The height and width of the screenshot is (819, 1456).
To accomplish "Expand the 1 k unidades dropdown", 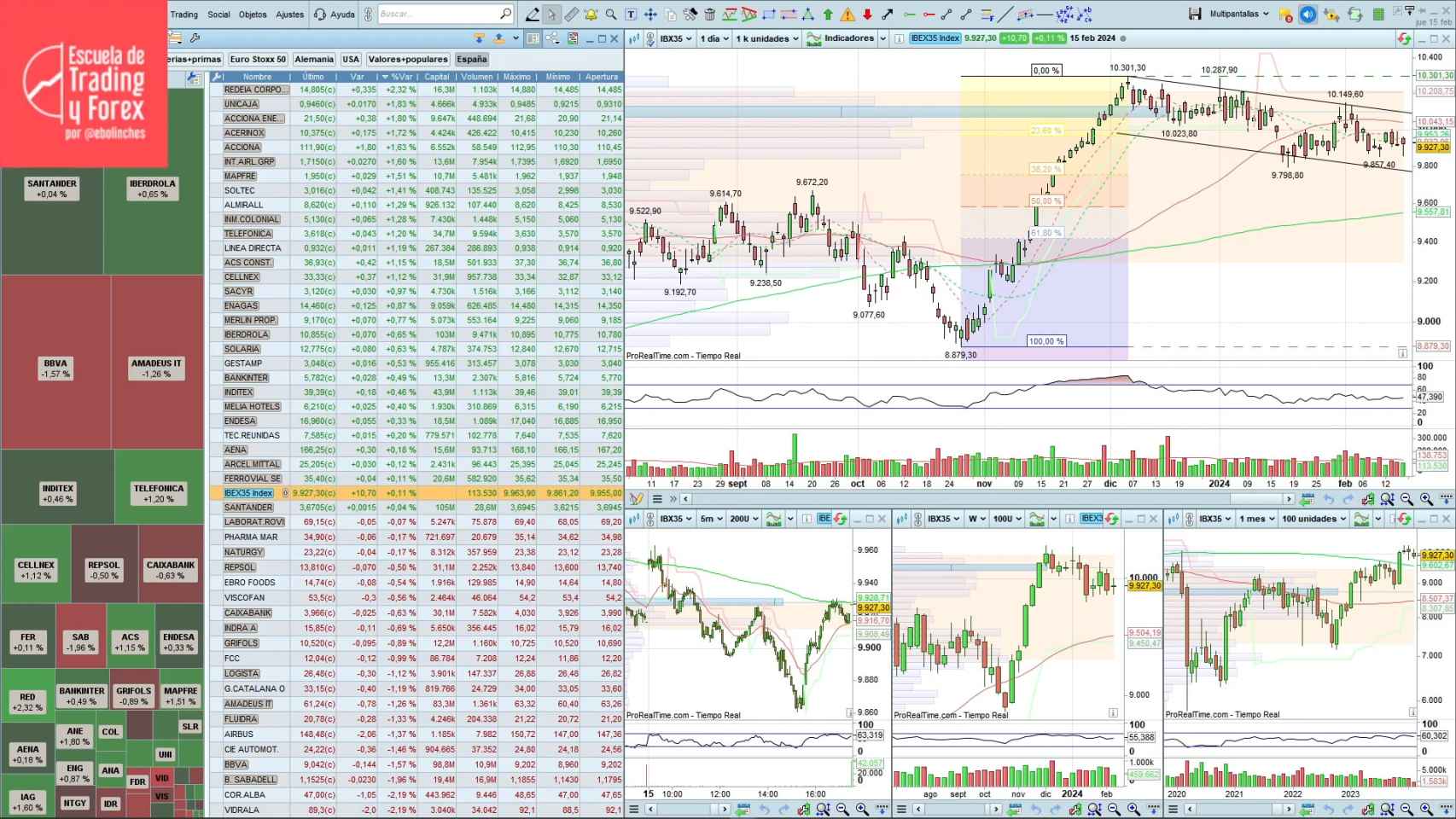I will (x=767, y=38).
